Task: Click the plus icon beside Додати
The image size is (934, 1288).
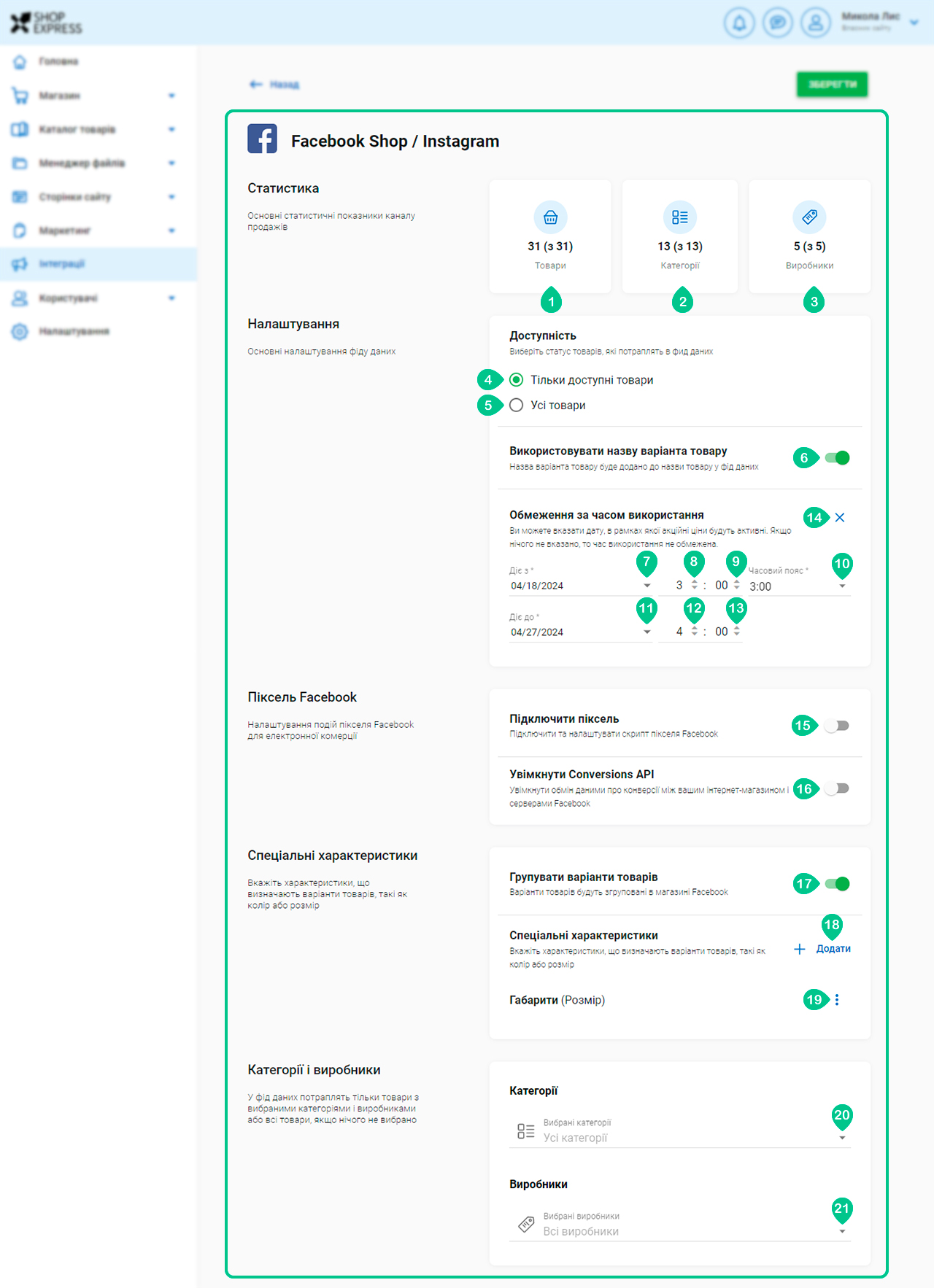Action: coord(800,949)
